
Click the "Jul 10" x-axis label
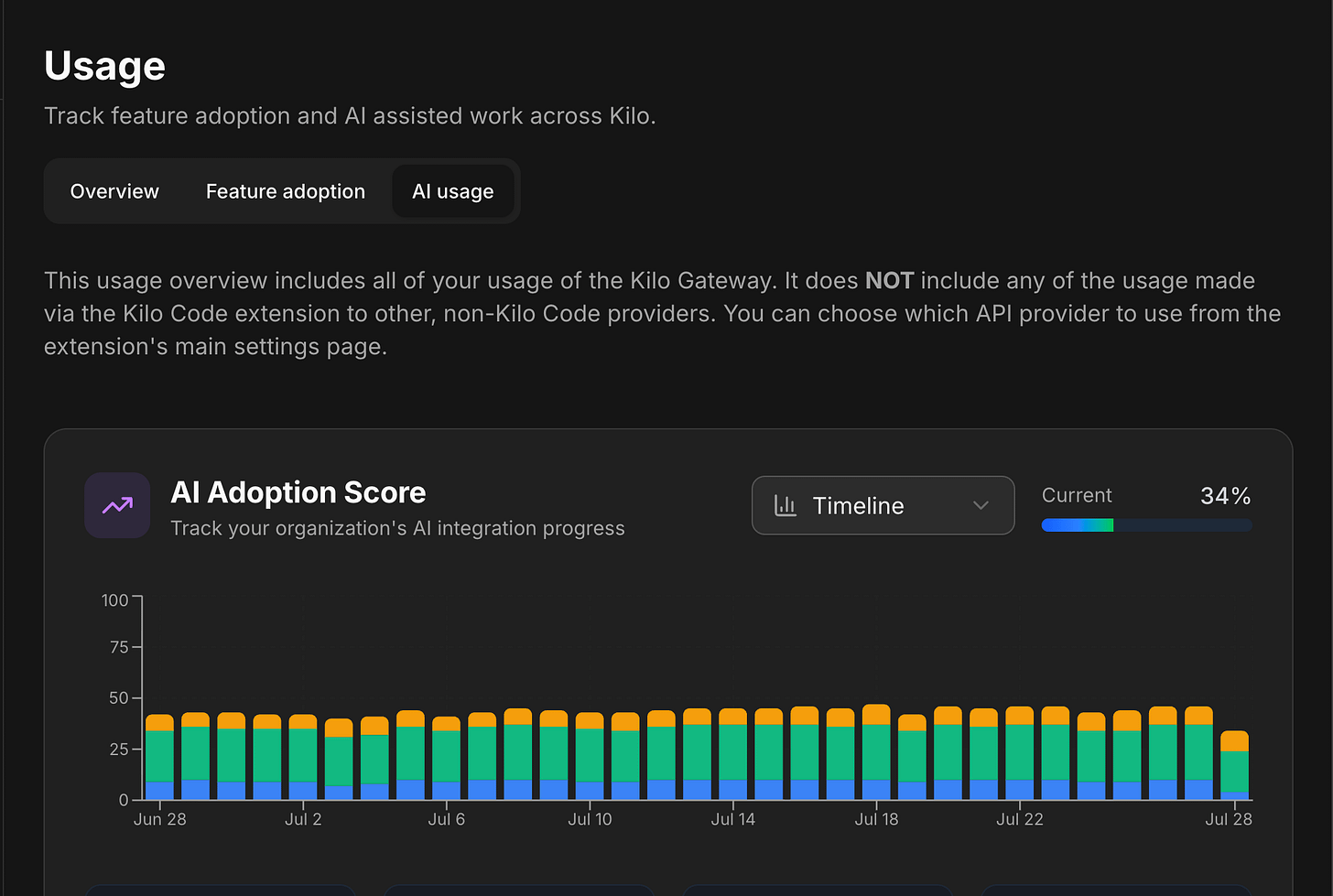tap(590, 819)
